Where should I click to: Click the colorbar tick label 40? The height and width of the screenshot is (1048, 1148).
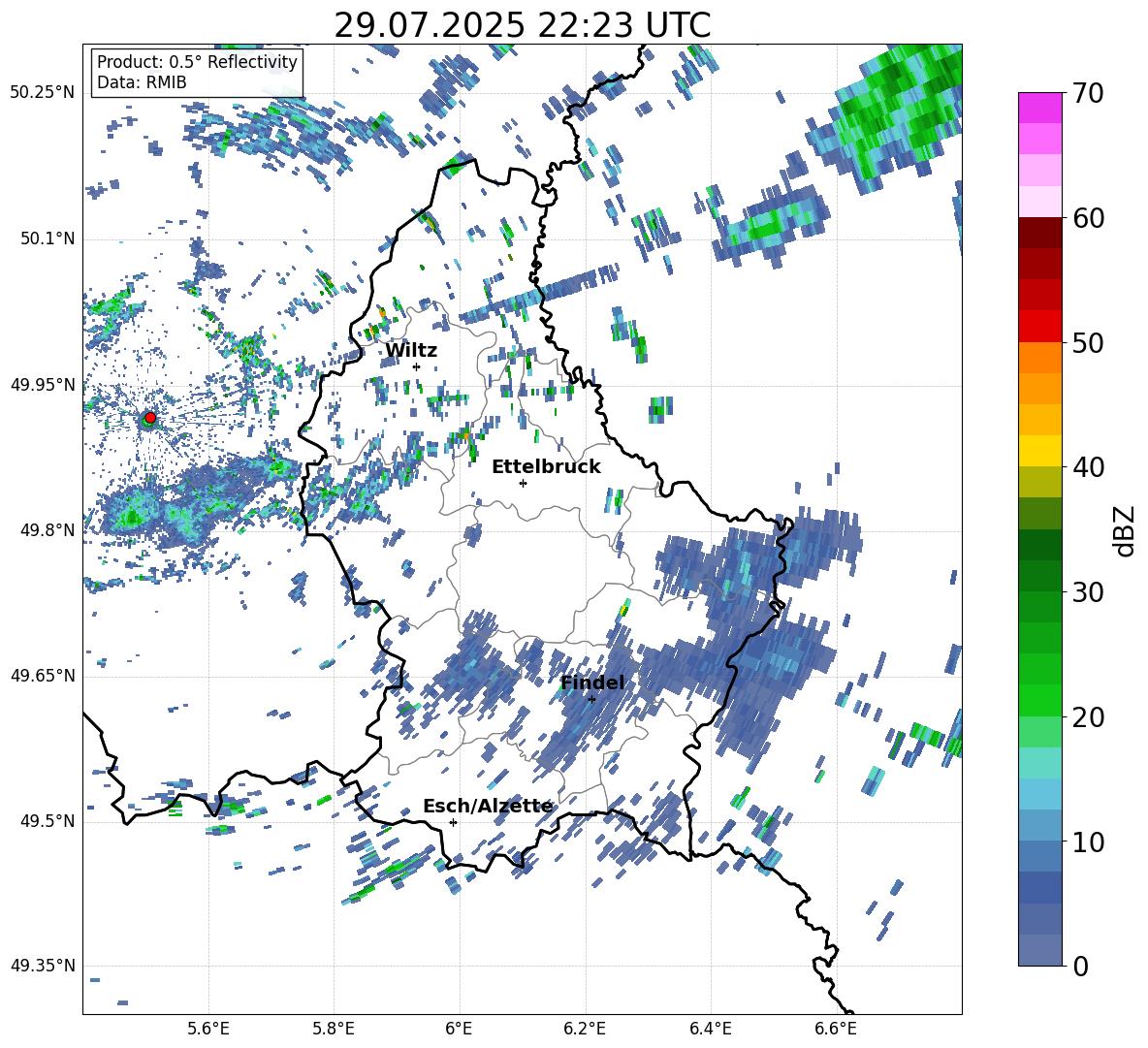[1088, 467]
